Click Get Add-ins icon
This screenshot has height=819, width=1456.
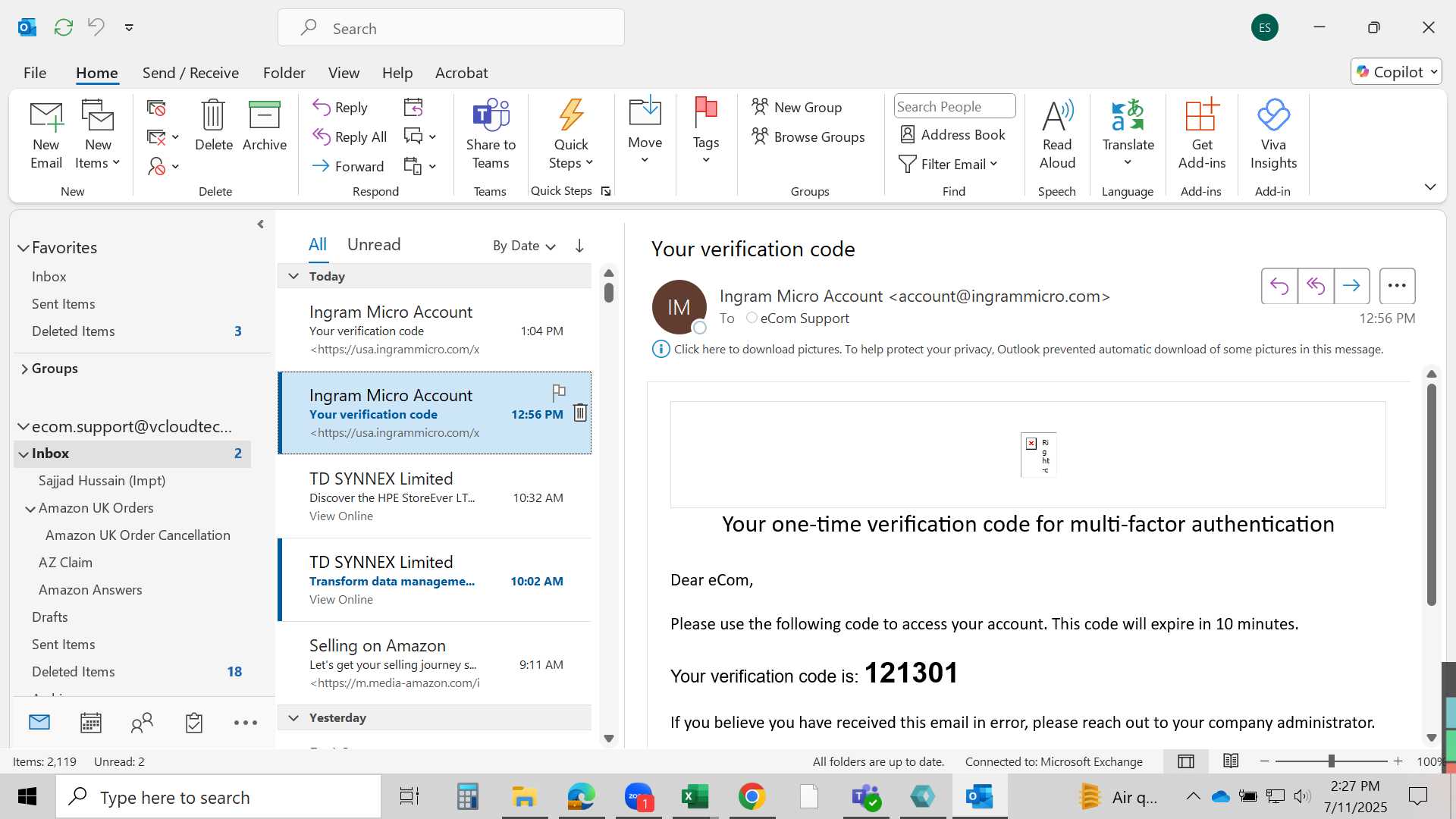pos(1201,135)
